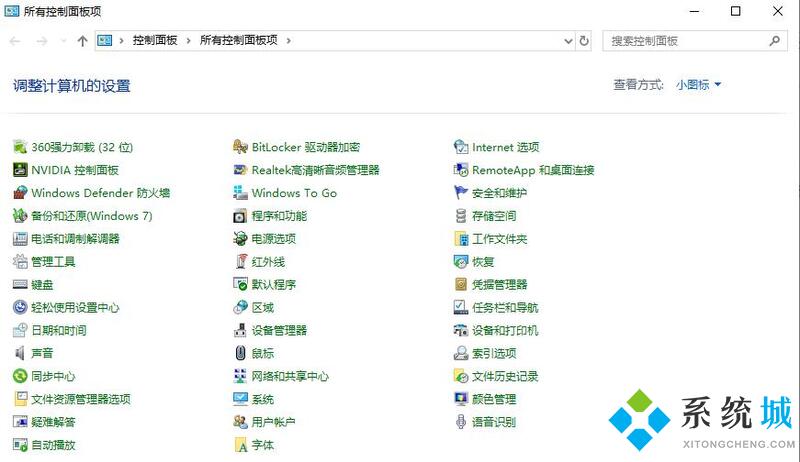Open recent locations dropdown arrow
The height and width of the screenshot is (462, 800).
[63, 41]
